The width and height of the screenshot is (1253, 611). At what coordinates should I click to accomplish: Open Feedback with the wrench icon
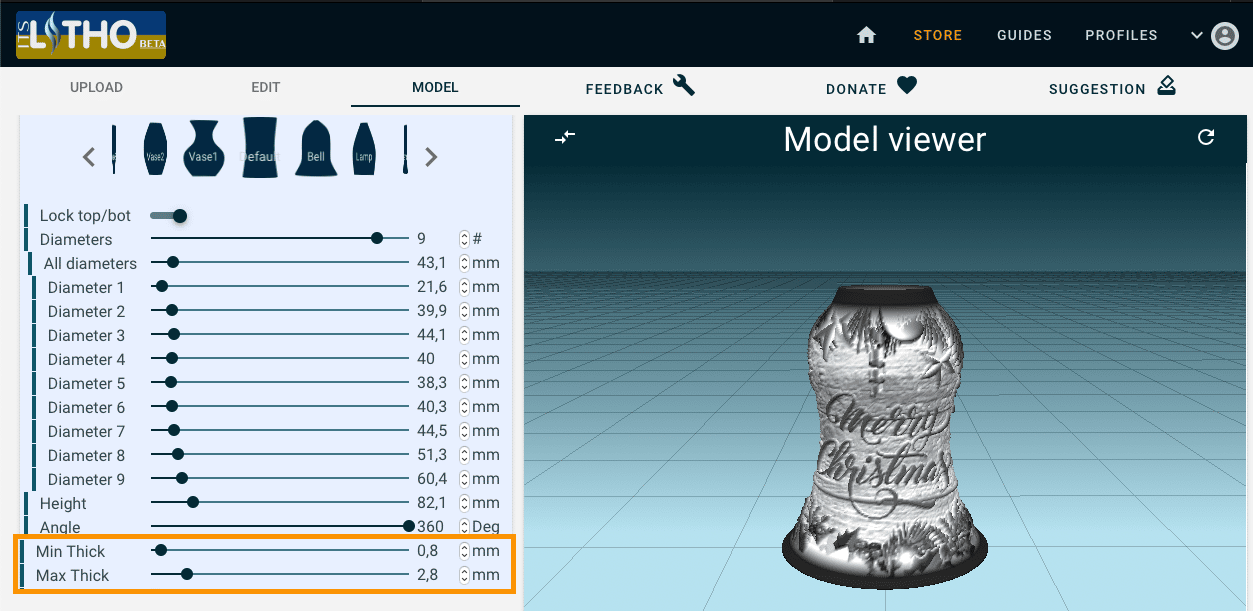[640, 87]
